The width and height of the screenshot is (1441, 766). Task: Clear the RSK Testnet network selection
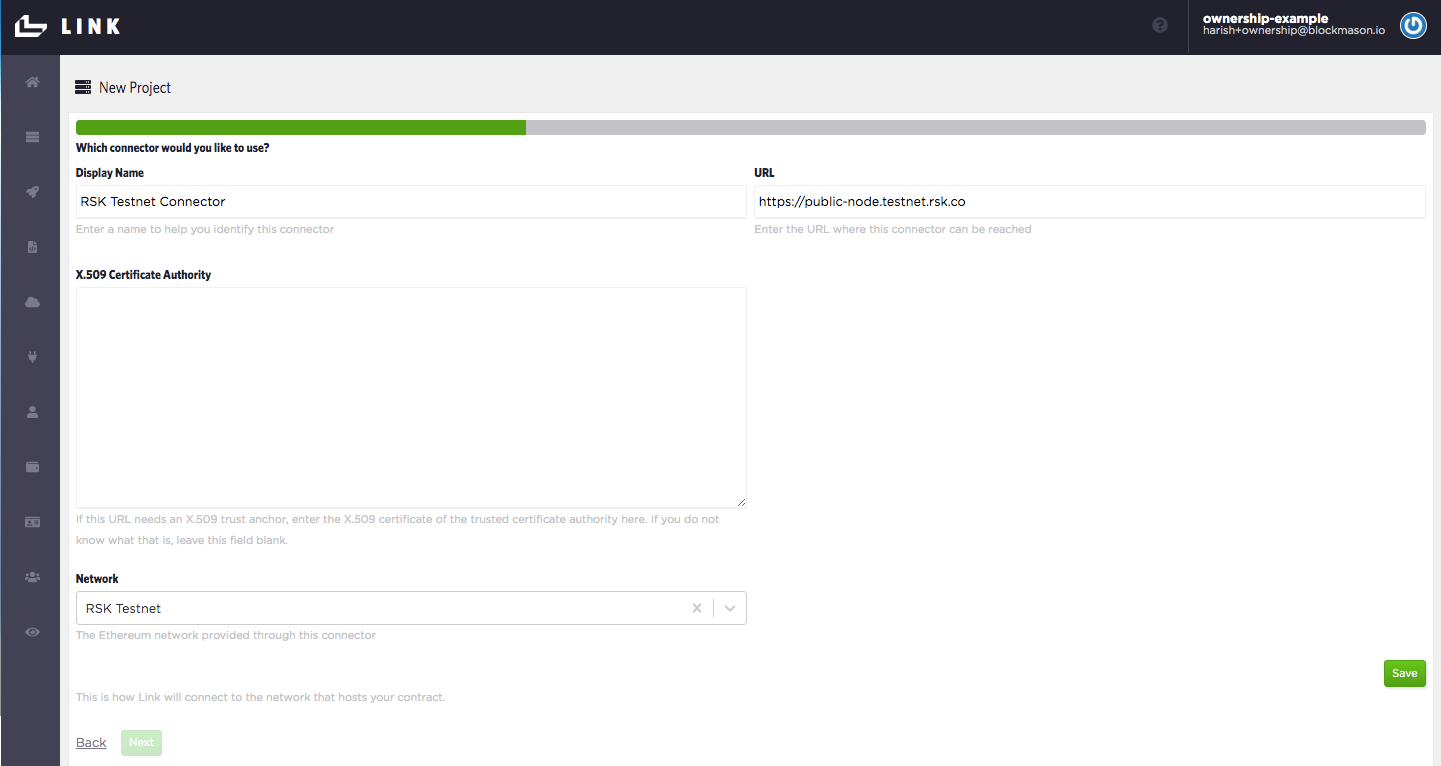coord(697,608)
